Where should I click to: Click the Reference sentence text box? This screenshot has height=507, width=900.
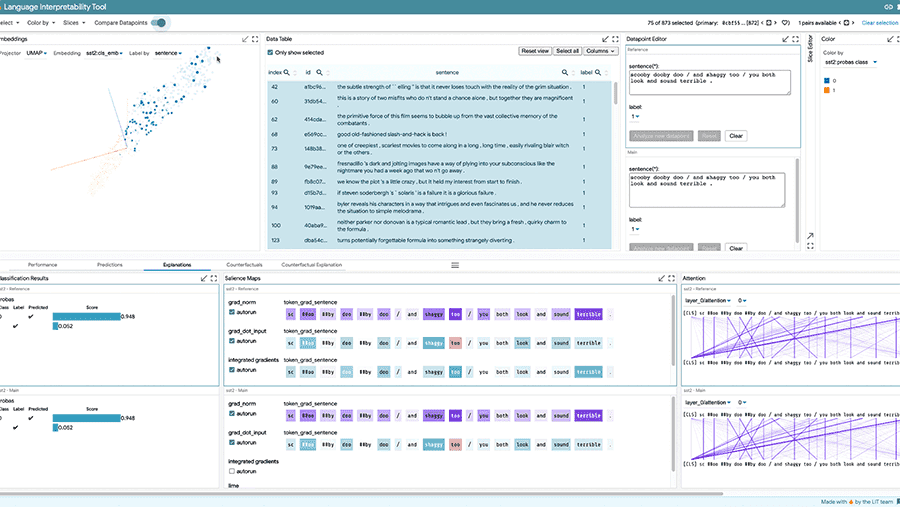(x=709, y=81)
